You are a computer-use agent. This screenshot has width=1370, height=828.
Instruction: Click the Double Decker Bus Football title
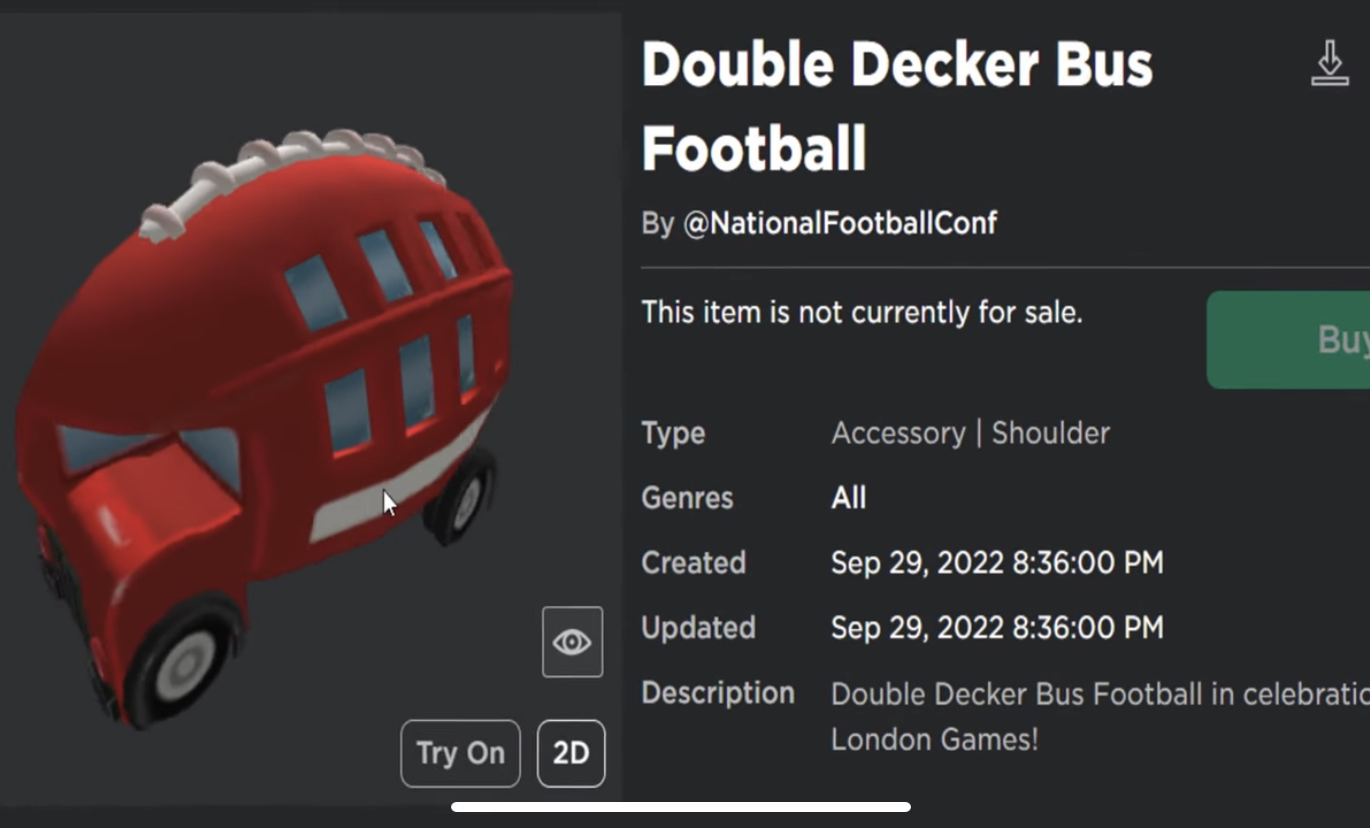(896, 106)
